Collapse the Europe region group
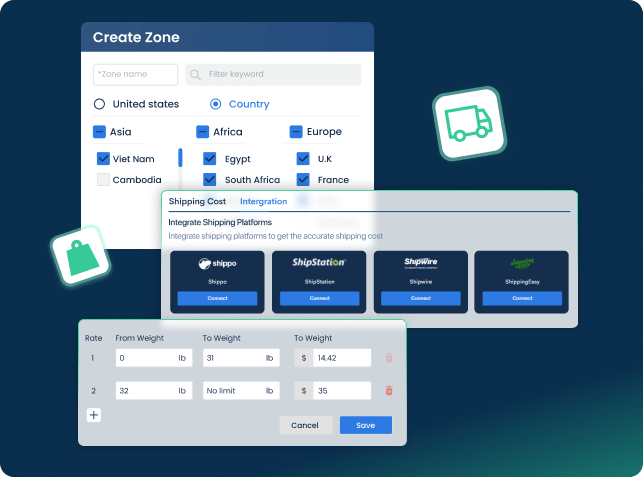Image resolution: width=643 pixels, height=477 pixels. coord(296,132)
